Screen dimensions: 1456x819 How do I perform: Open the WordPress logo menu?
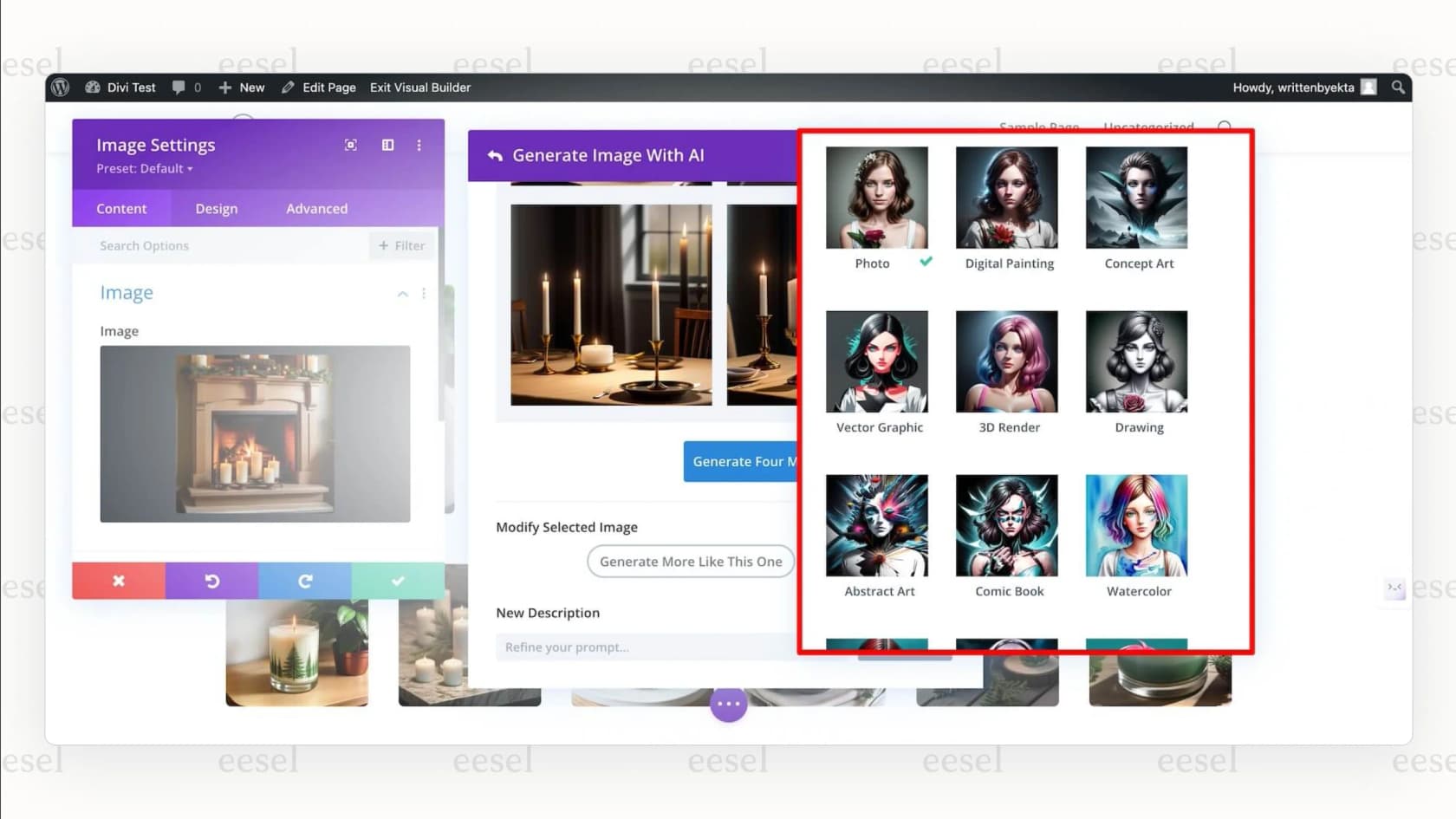[60, 88]
